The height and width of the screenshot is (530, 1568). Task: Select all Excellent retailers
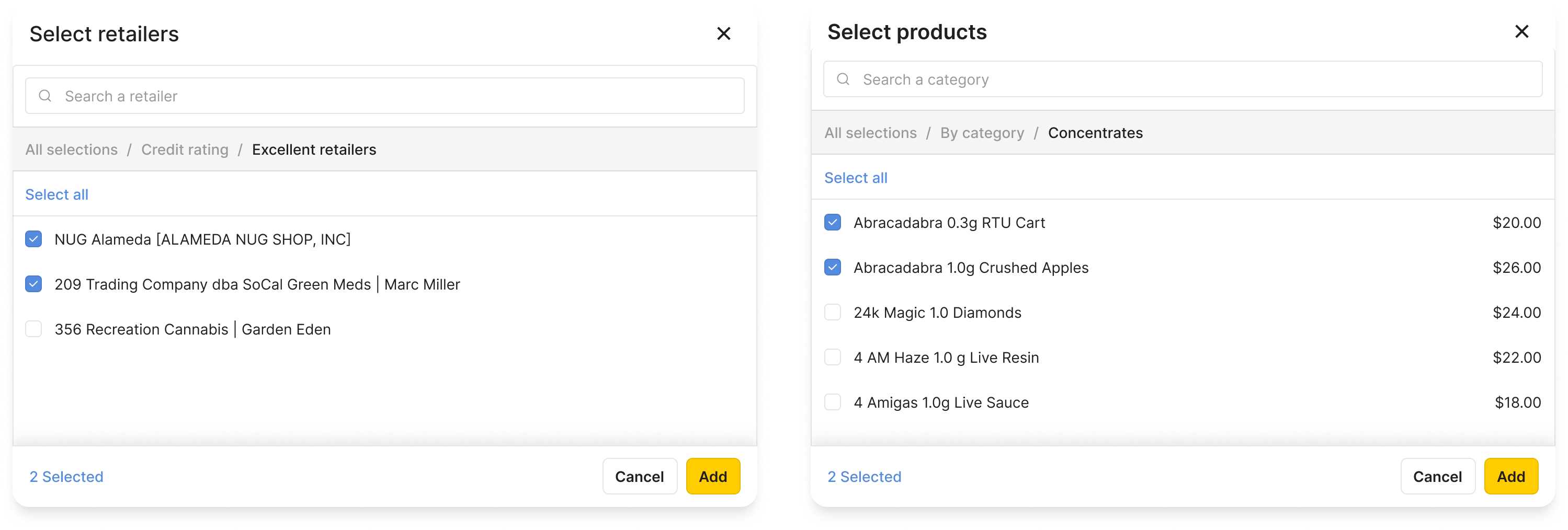point(56,194)
